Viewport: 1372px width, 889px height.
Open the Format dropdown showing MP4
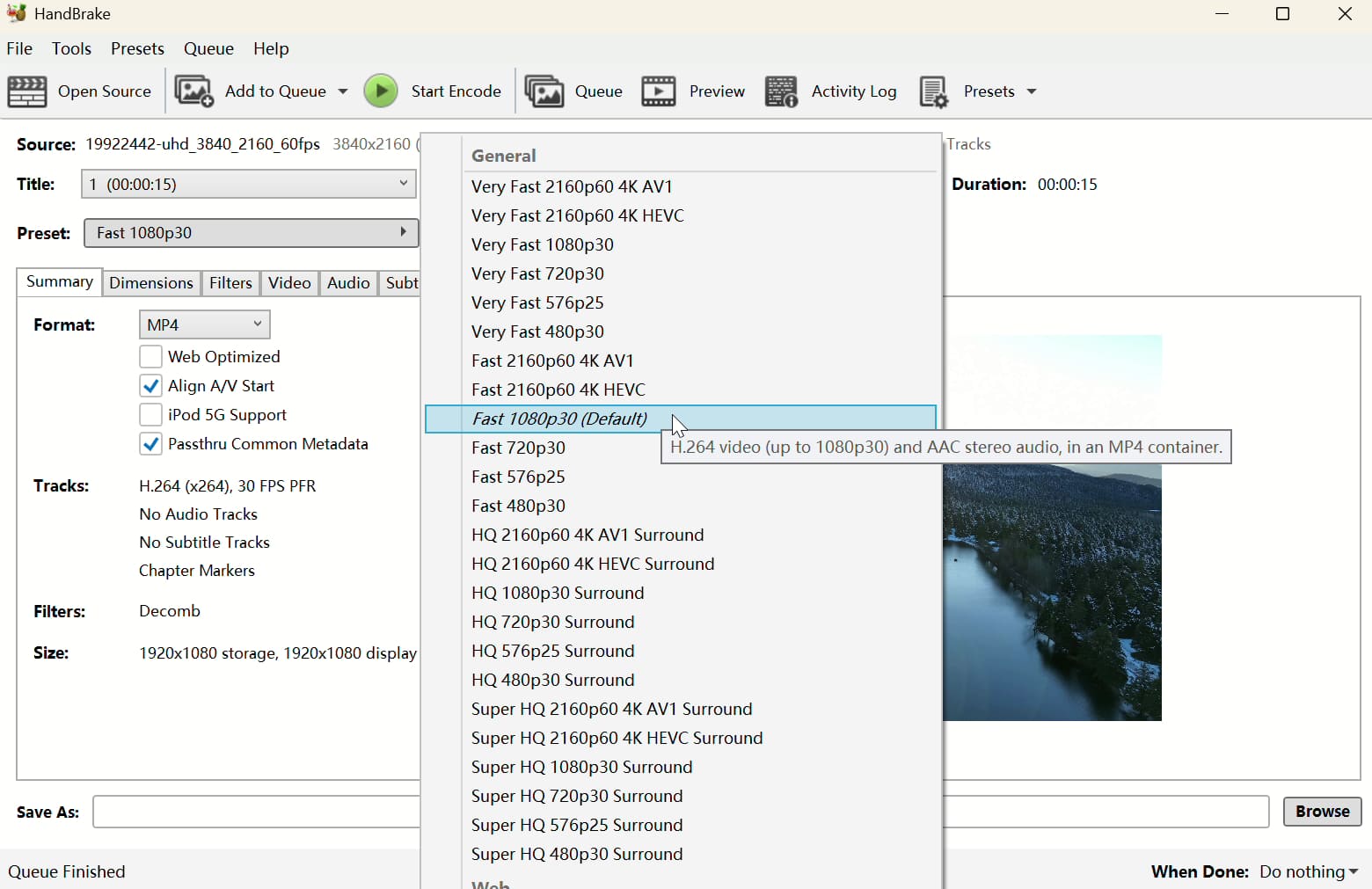(204, 324)
